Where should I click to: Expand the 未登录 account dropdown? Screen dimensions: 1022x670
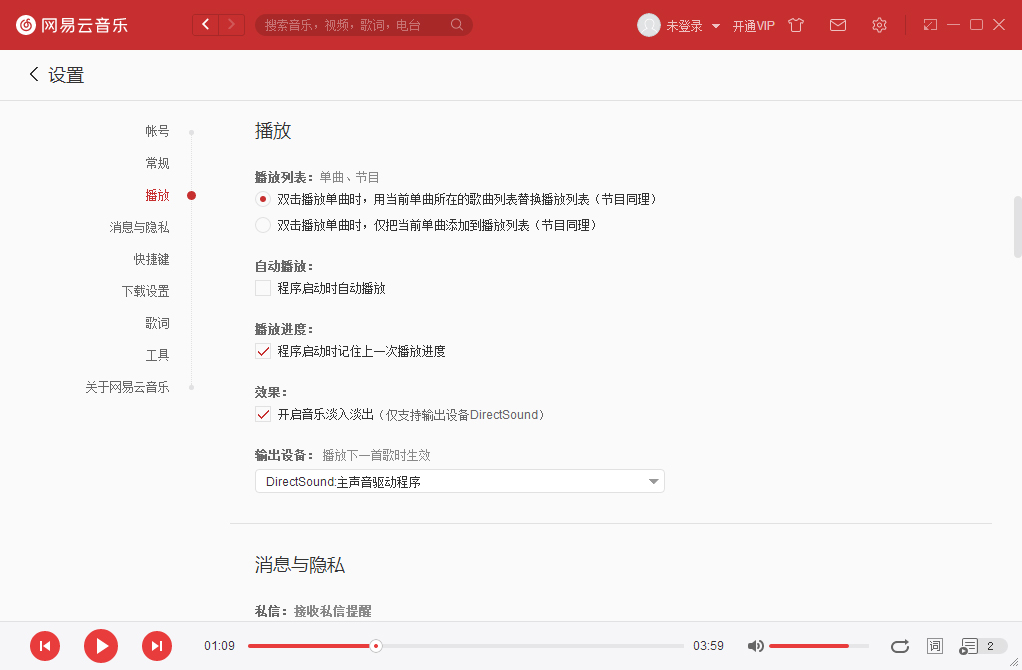[x=690, y=25]
